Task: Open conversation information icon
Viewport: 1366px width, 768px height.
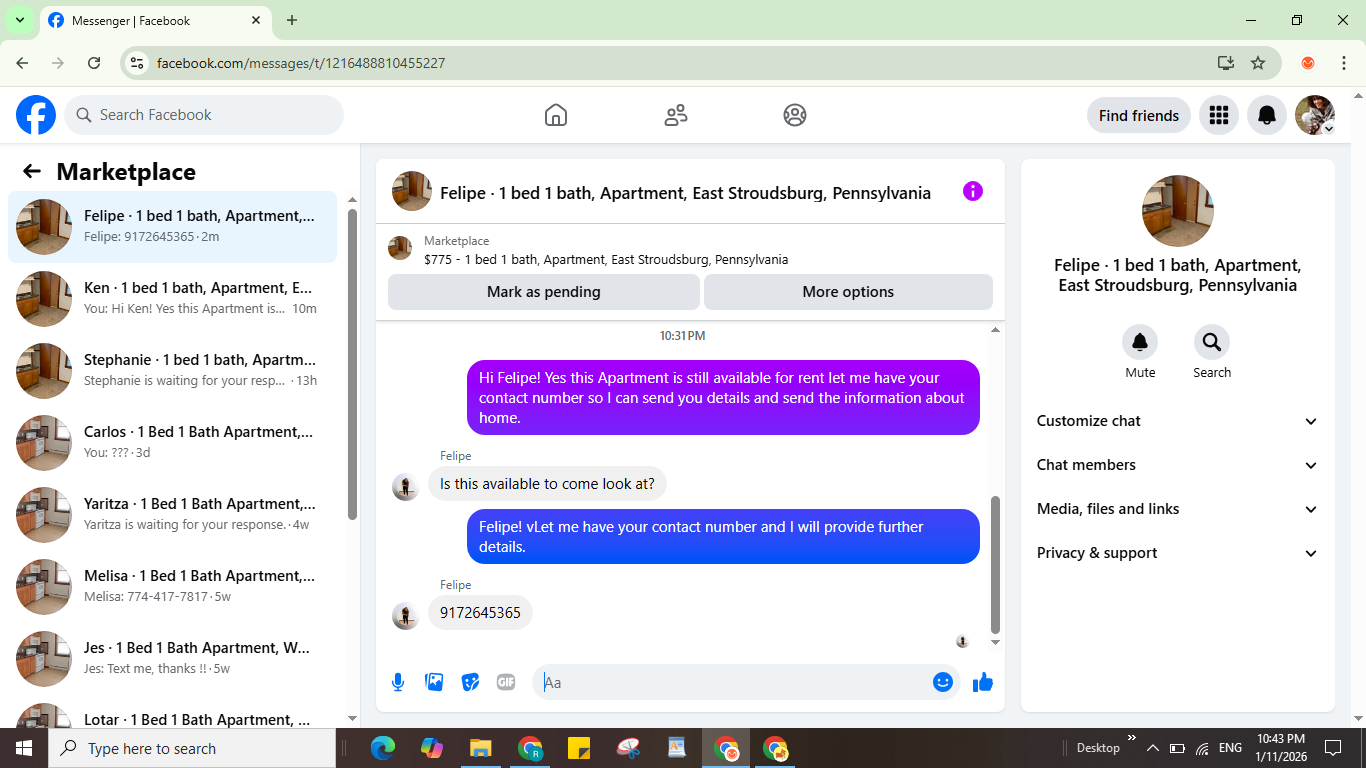Action: [x=973, y=191]
